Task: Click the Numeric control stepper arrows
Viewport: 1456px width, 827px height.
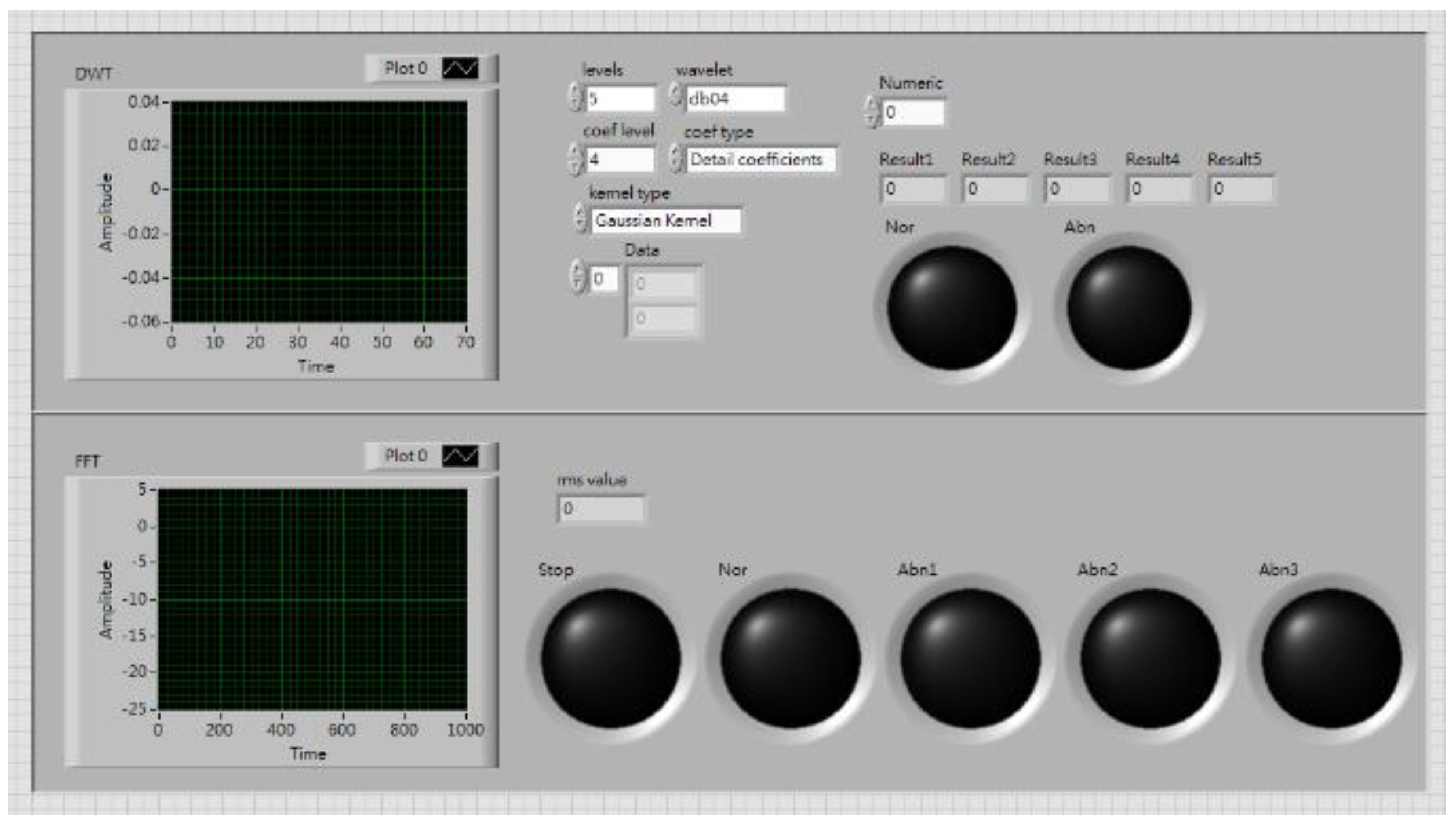Action: (x=871, y=112)
